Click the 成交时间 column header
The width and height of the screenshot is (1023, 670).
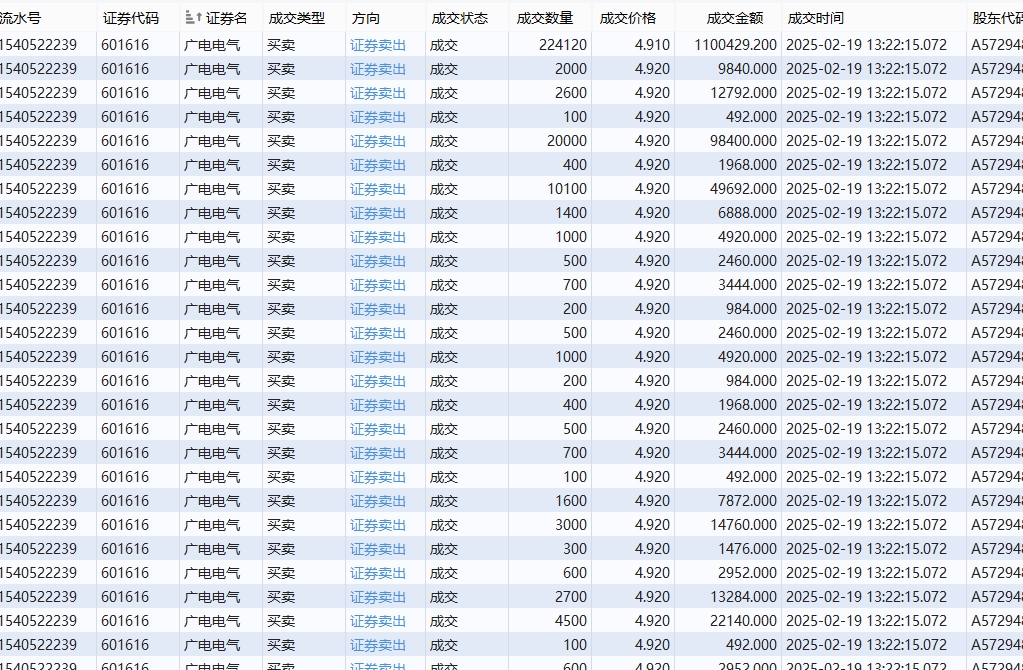tap(815, 18)
